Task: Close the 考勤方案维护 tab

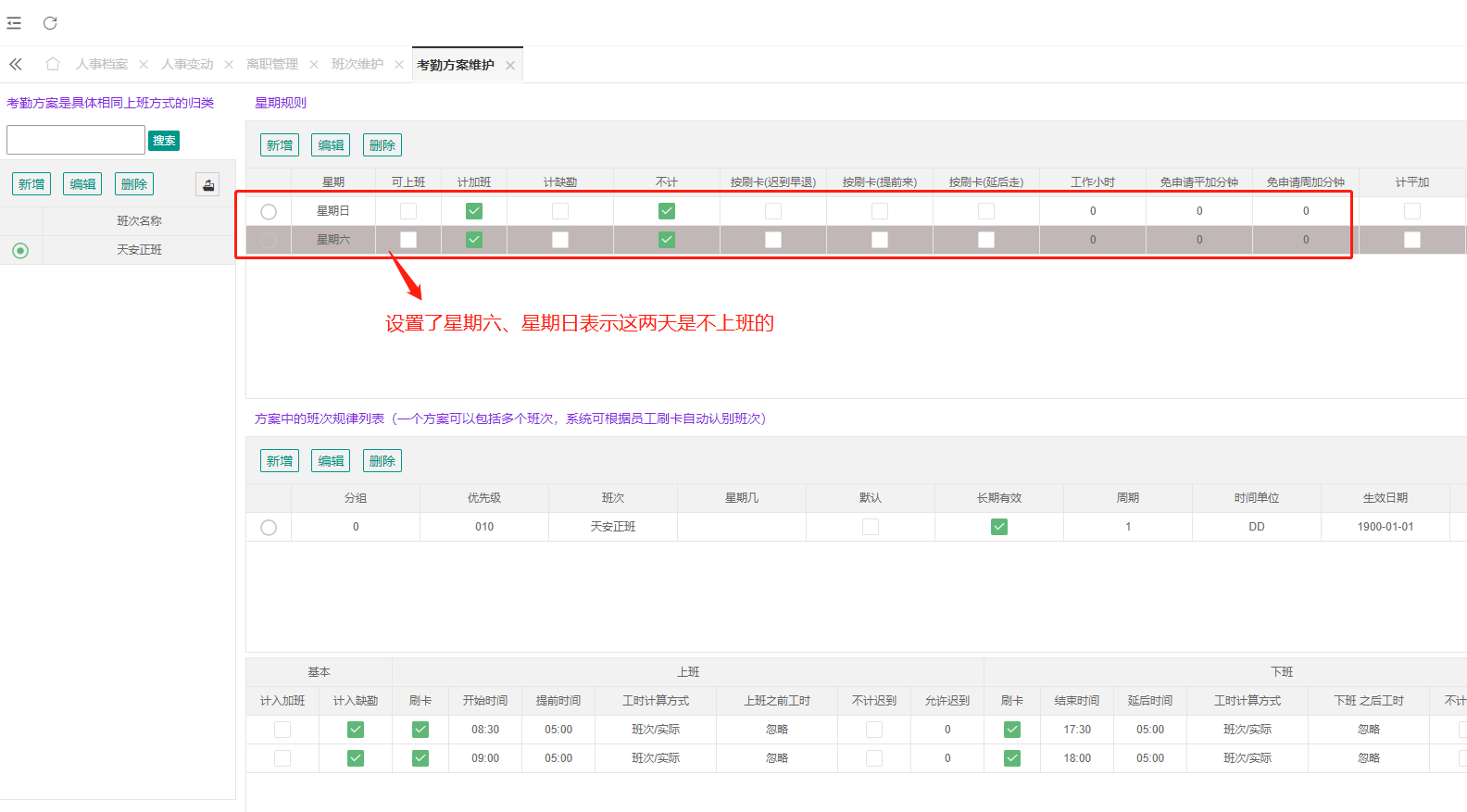Action: point(510,66)
